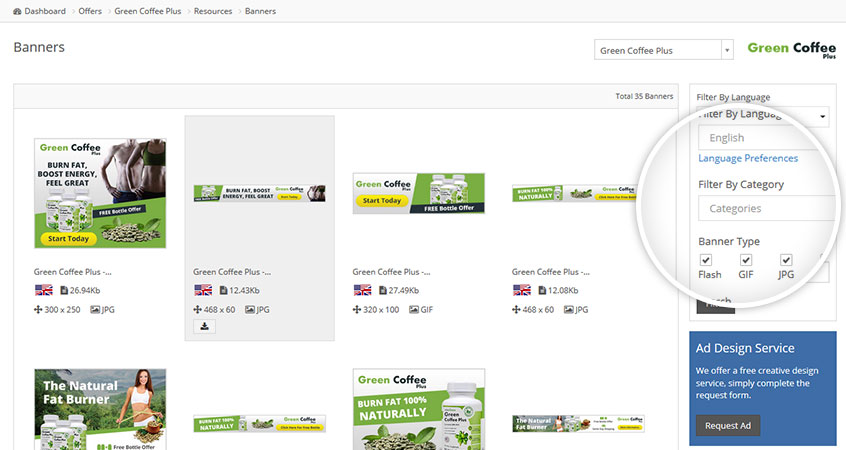Click the dimensions icon beside 300 x 250
Viewport: 846px width, 450px height.
click(x=38, y=310)
